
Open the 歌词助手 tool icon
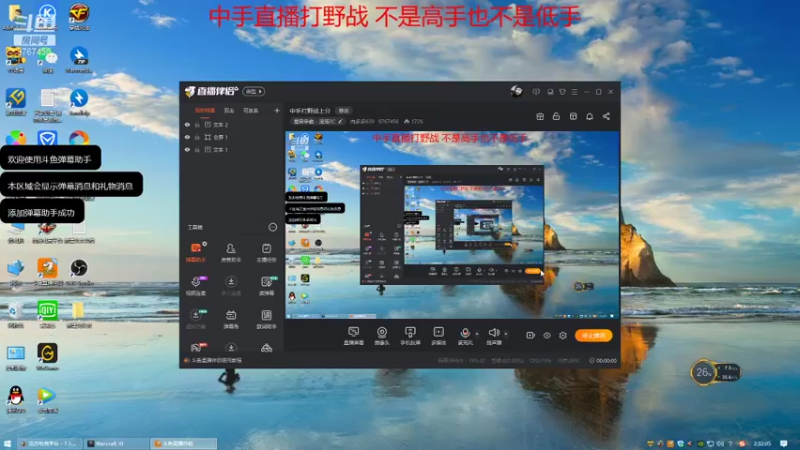tap(266, 319)
